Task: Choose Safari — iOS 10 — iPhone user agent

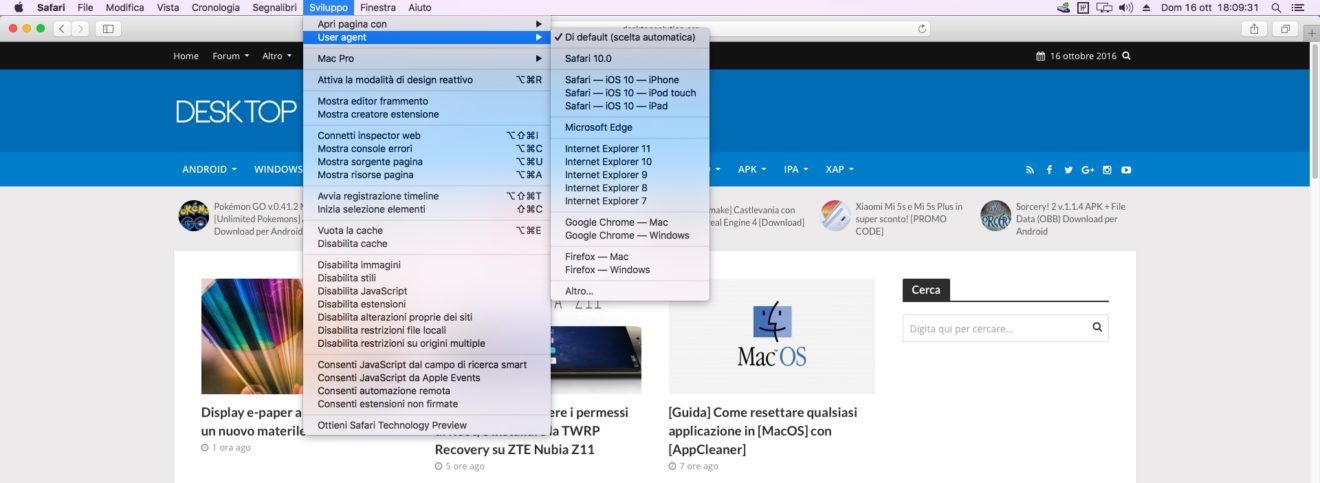Action: coord(630,80)
